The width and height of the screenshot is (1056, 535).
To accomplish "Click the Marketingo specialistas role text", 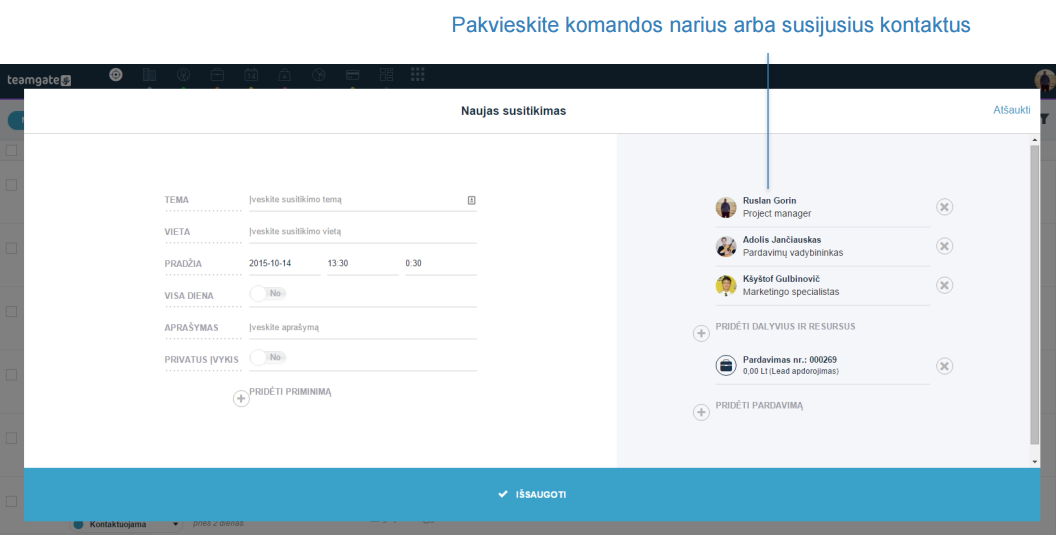I will (791, 292).
